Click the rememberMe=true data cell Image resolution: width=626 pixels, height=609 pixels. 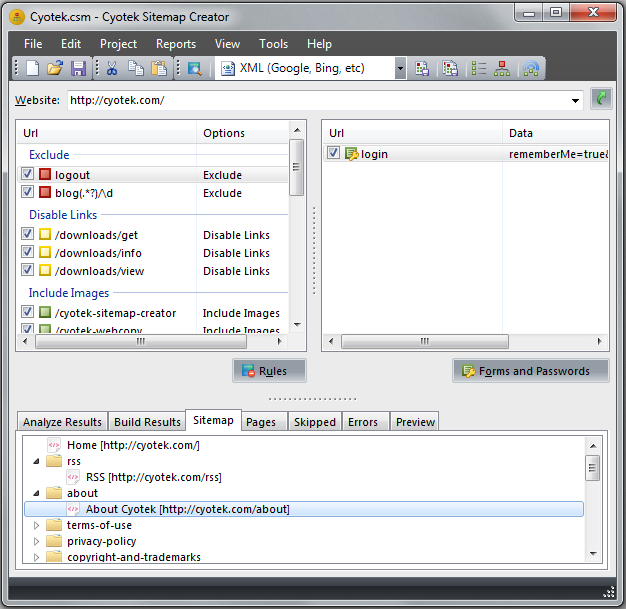coord(558,154)
